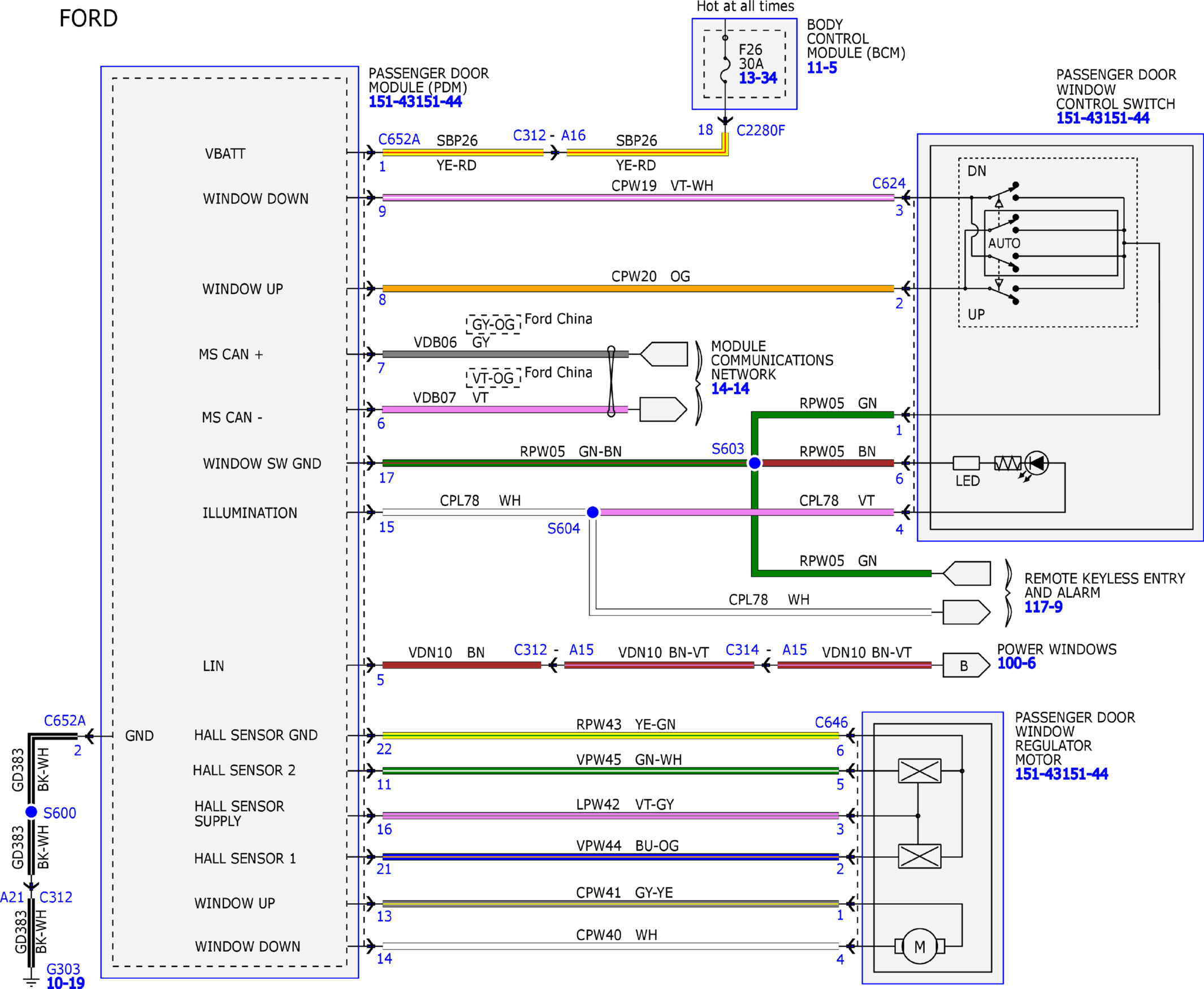Click the FORD title text
Viewport: 1204px width, 989px height.
click(x=88, y=18)
